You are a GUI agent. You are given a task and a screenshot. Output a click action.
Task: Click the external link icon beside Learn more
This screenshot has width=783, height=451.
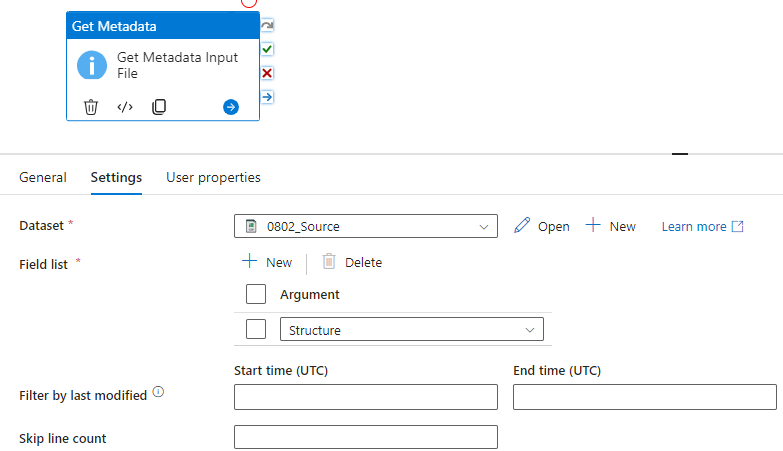click(738, 226)
